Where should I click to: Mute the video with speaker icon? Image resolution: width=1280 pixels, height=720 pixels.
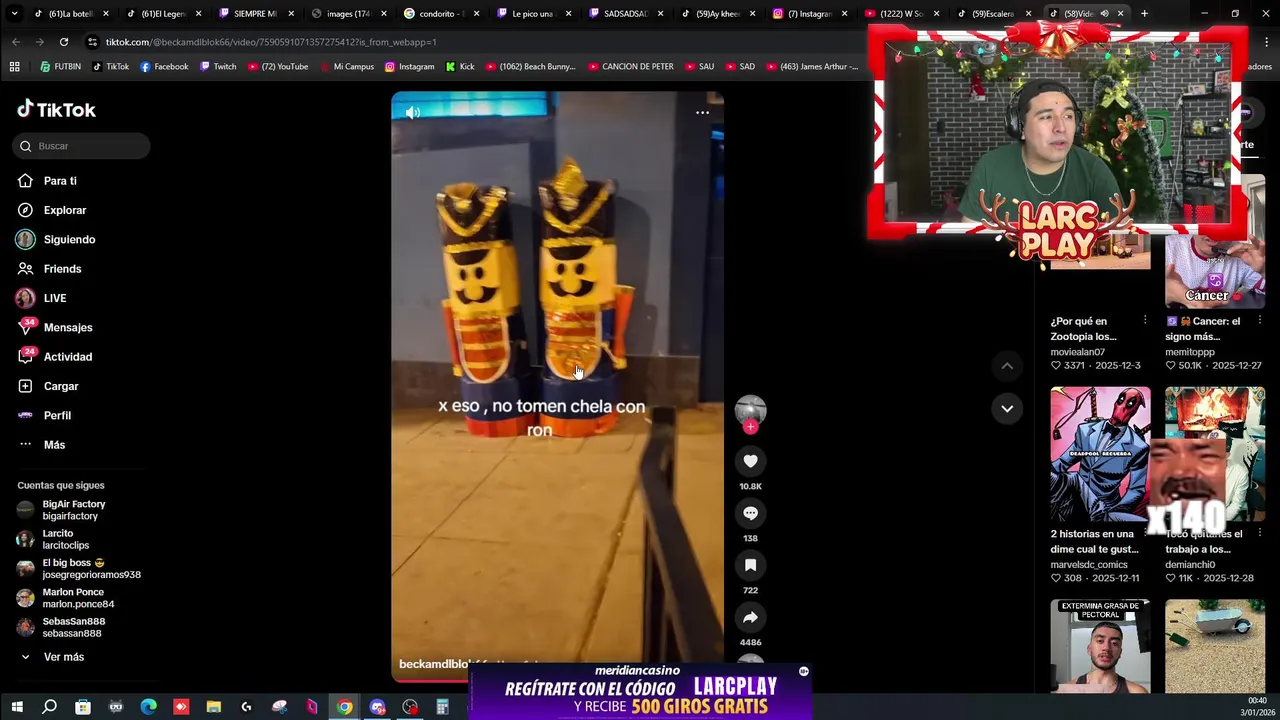tap(412, 113)
